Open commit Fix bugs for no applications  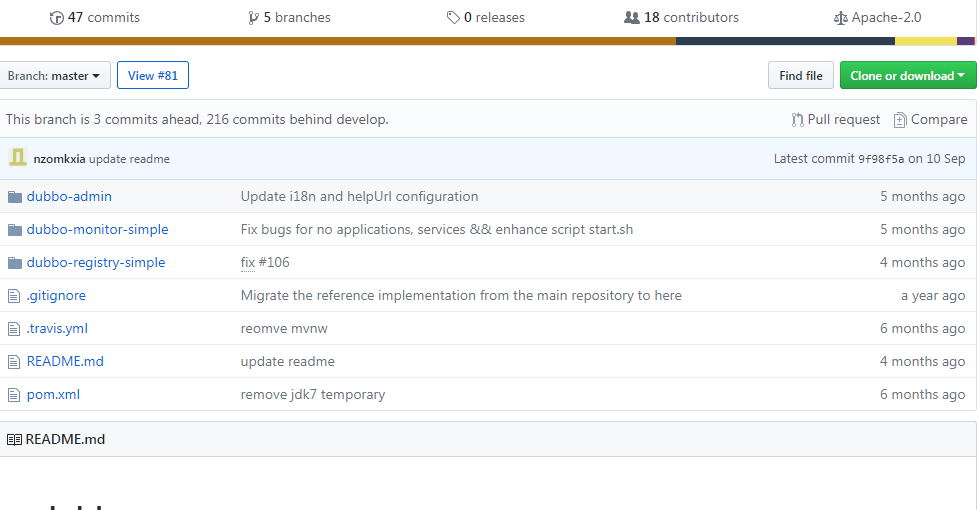point(436,230)
